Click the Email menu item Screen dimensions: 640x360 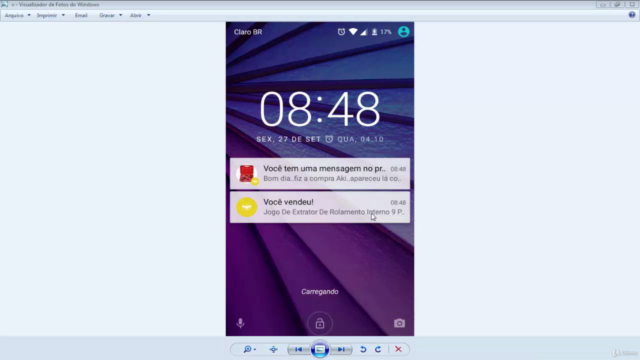coord(81,15)
